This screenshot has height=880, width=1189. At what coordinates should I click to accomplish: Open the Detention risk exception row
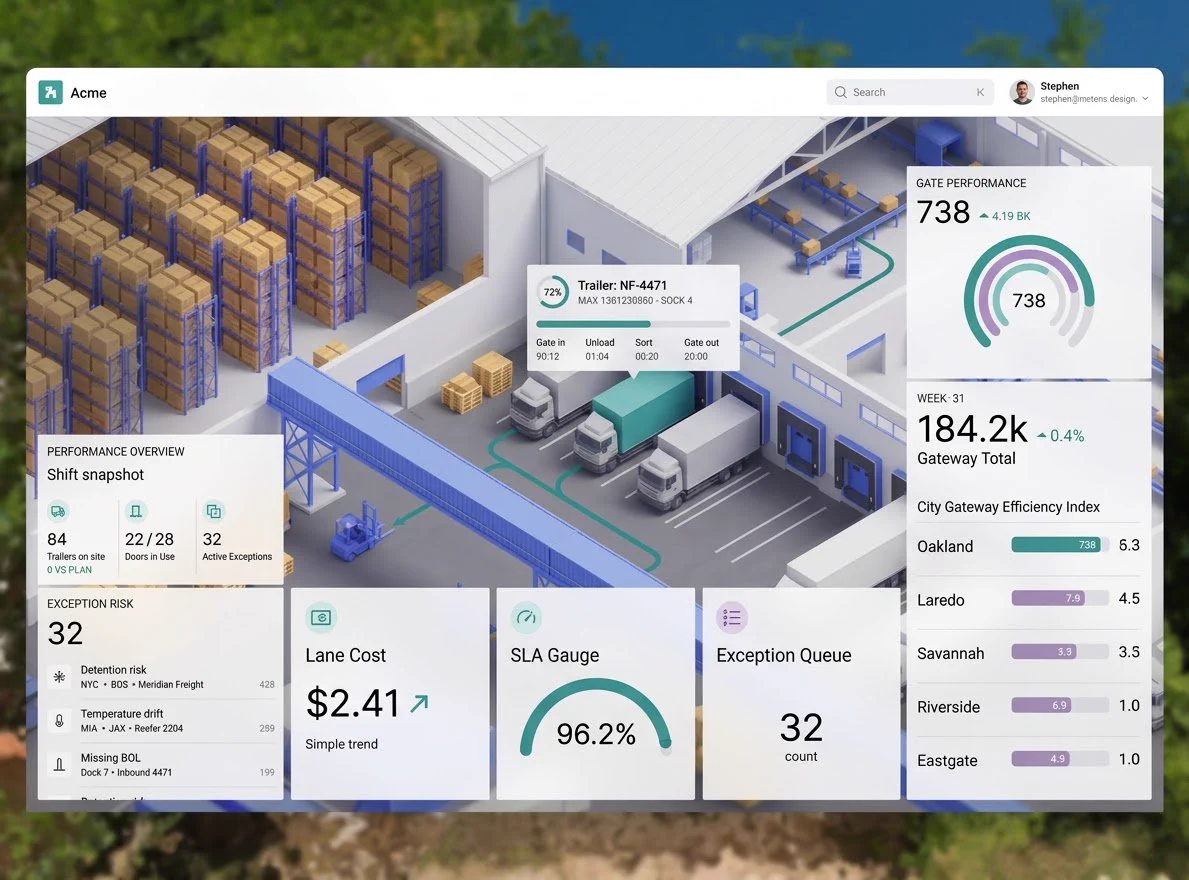click(x=162, y=677)
